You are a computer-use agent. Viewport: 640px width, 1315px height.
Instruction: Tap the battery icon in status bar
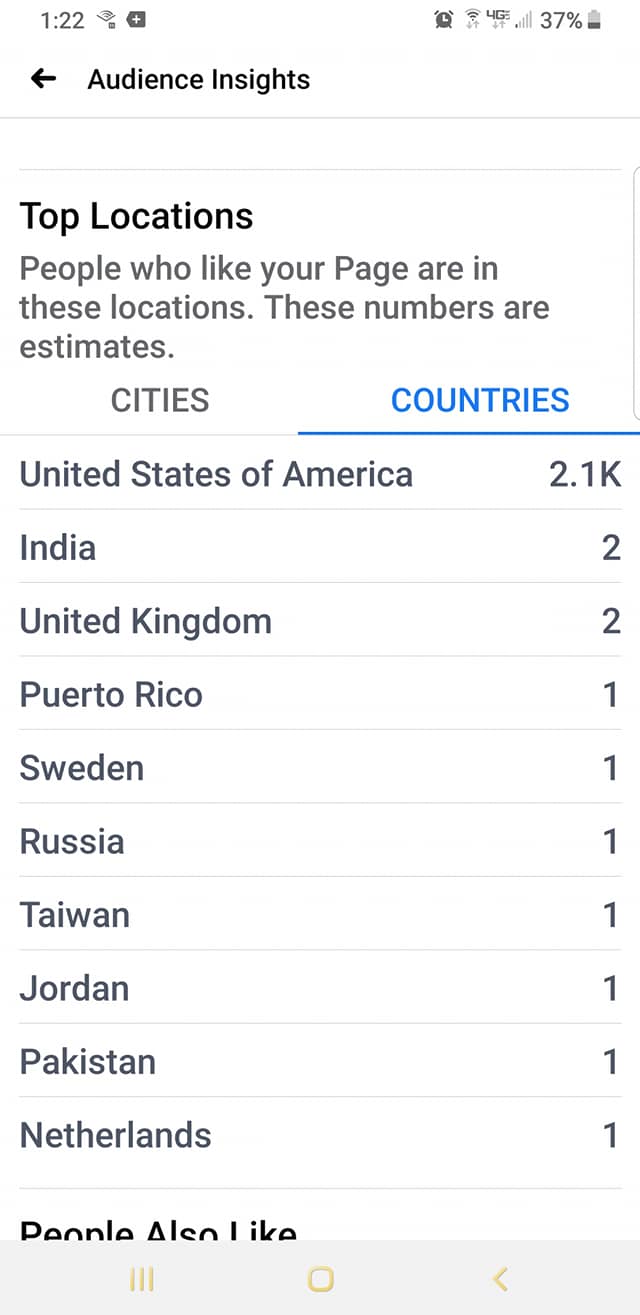(x=594, y=20)
